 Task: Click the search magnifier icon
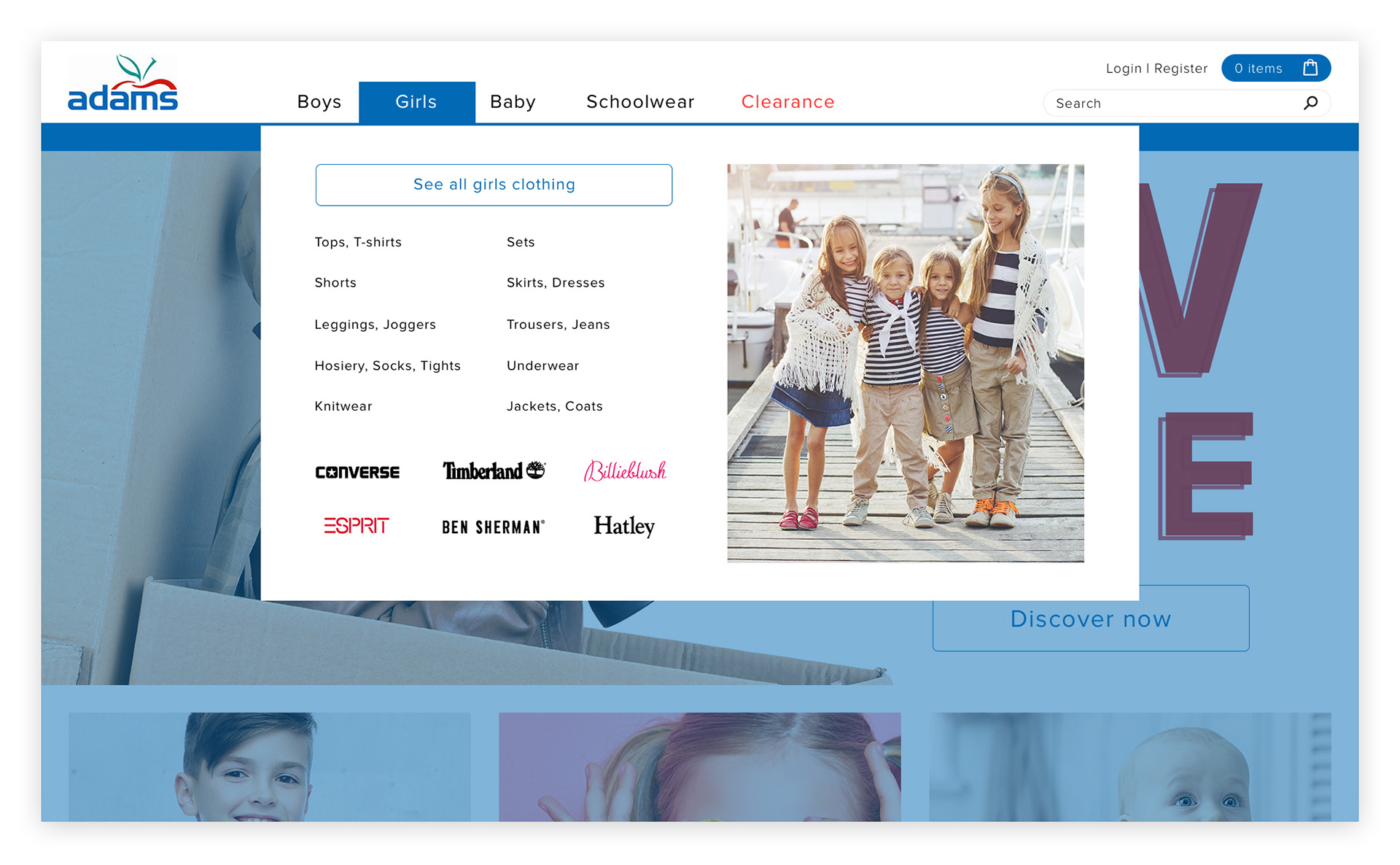tap(1310, 103)
